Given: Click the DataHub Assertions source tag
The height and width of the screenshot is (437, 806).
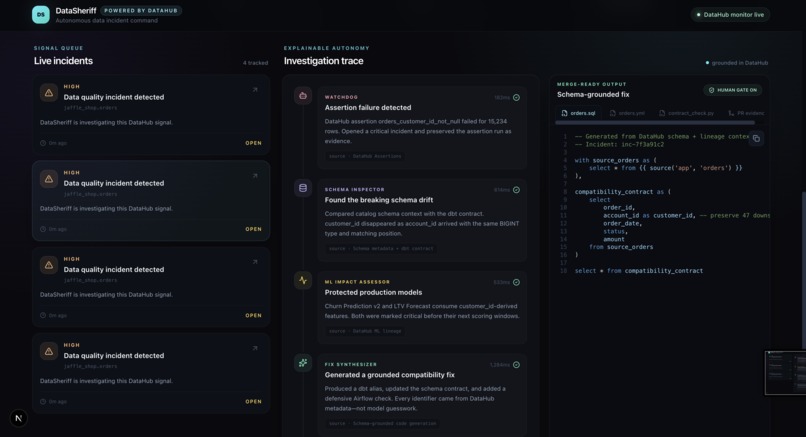Looking at the screenshot, I should 365,156.
